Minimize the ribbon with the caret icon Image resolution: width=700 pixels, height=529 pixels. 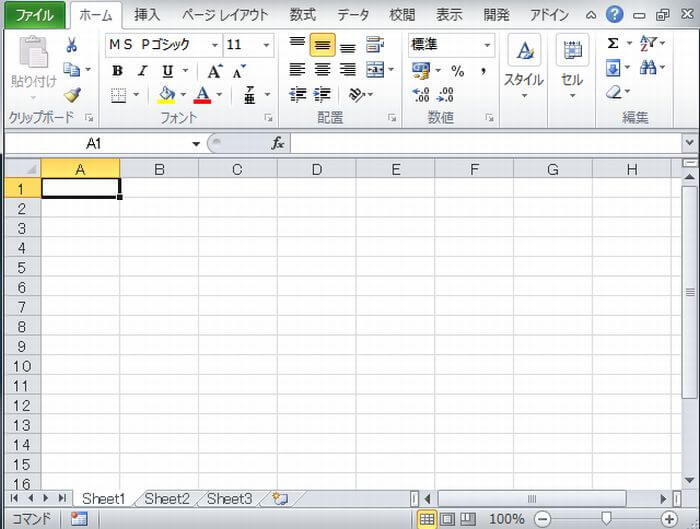tap(591, 16)
